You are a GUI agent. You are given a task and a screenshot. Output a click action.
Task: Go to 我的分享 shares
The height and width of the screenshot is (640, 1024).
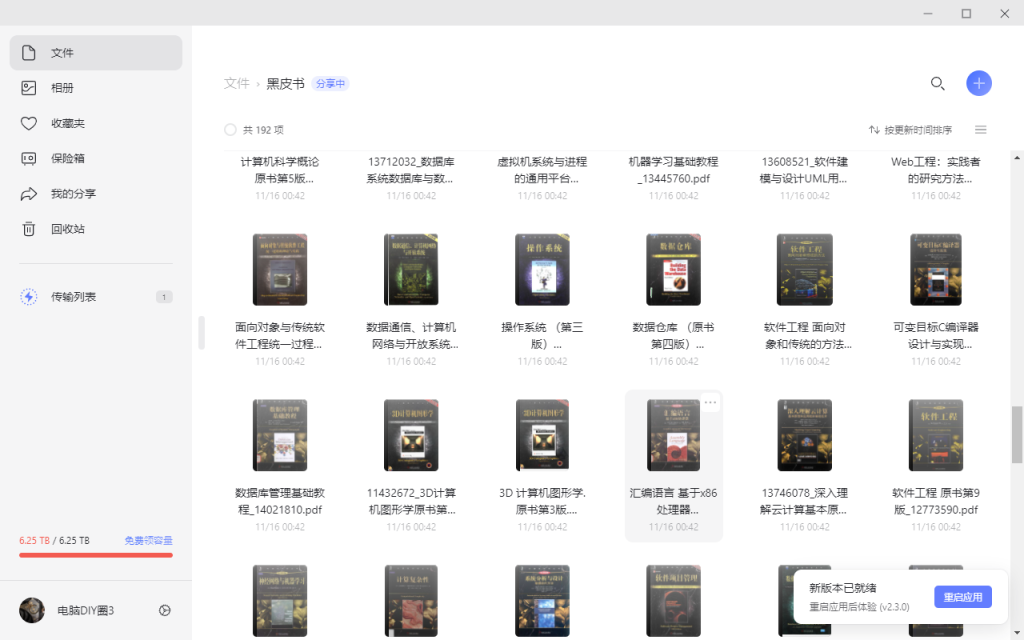95,193
